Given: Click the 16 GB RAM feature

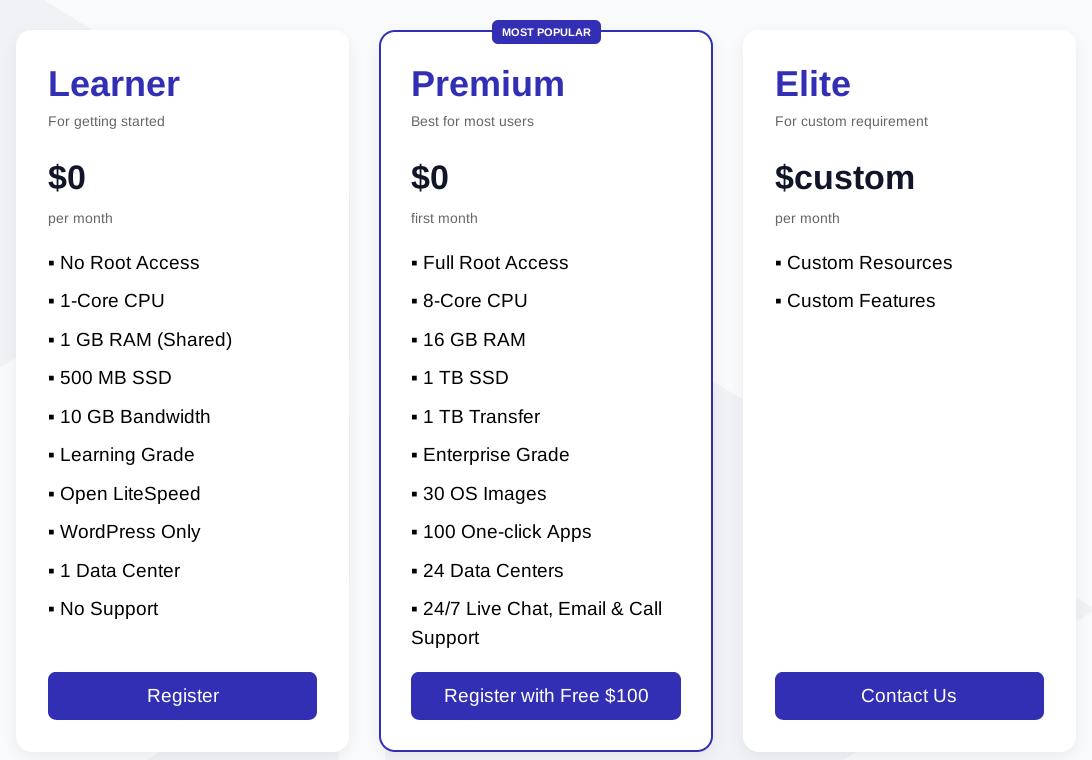Looking at the screenshot, I should click(474, 340).
